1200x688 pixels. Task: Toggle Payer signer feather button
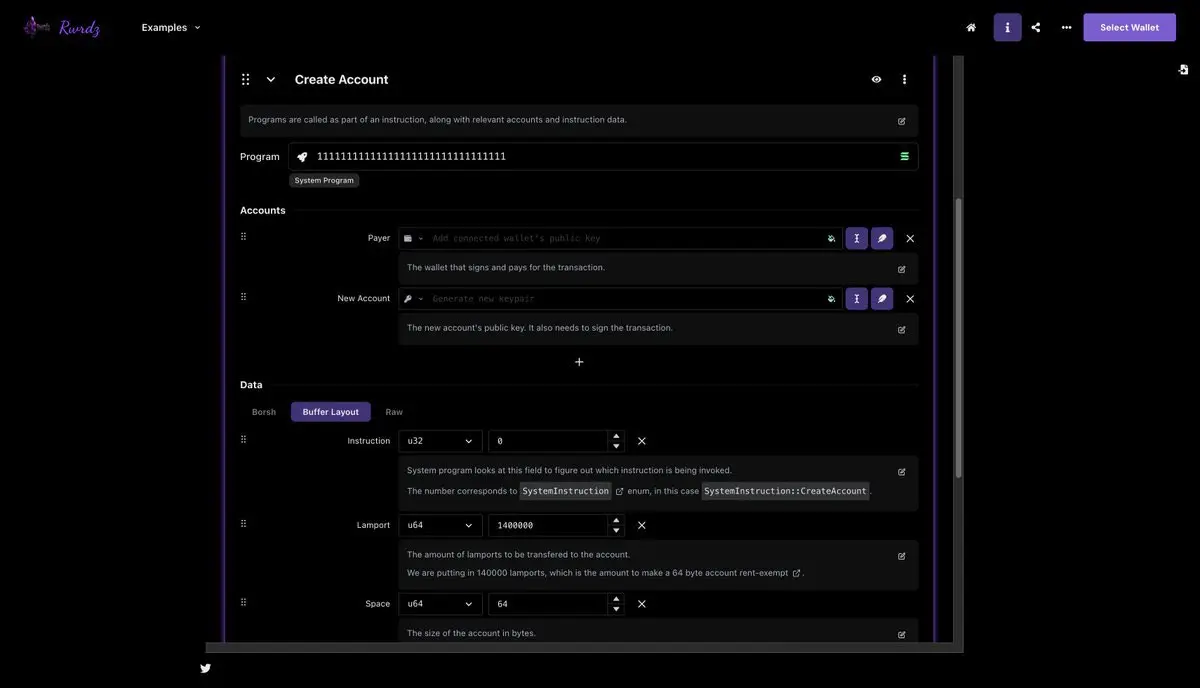click(882, 238)
